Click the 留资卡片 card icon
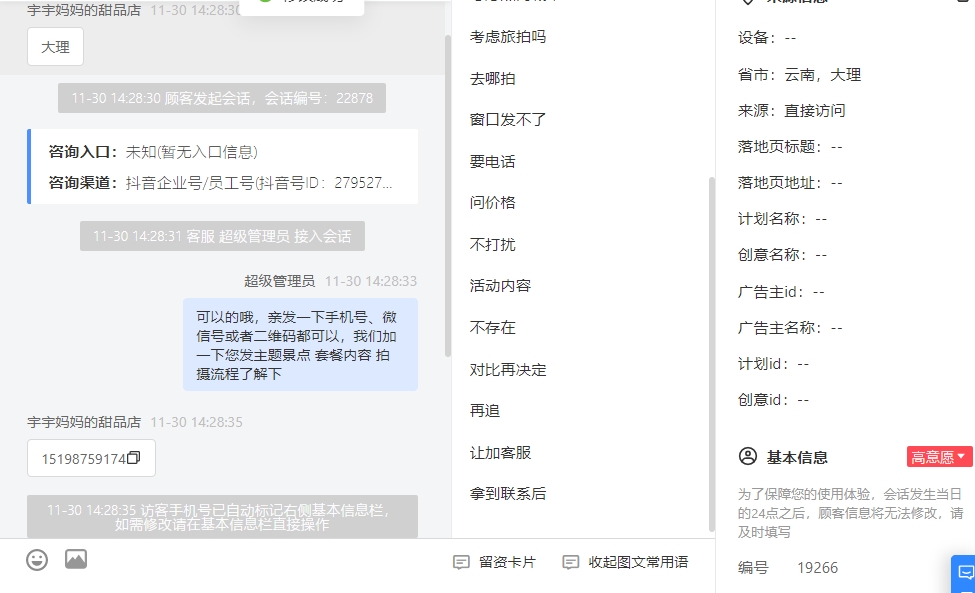 461,563
